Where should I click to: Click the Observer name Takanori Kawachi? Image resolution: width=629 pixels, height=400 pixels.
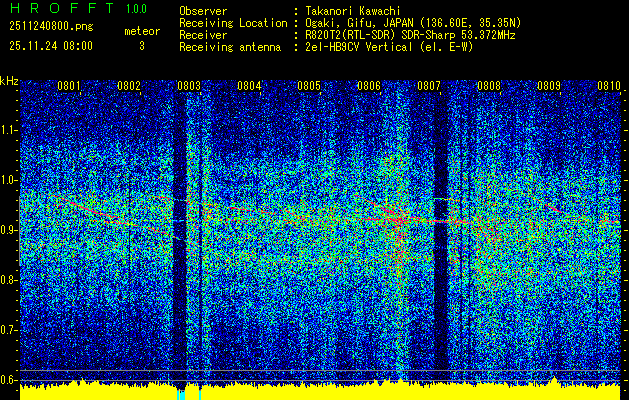(x=352, y=12)
